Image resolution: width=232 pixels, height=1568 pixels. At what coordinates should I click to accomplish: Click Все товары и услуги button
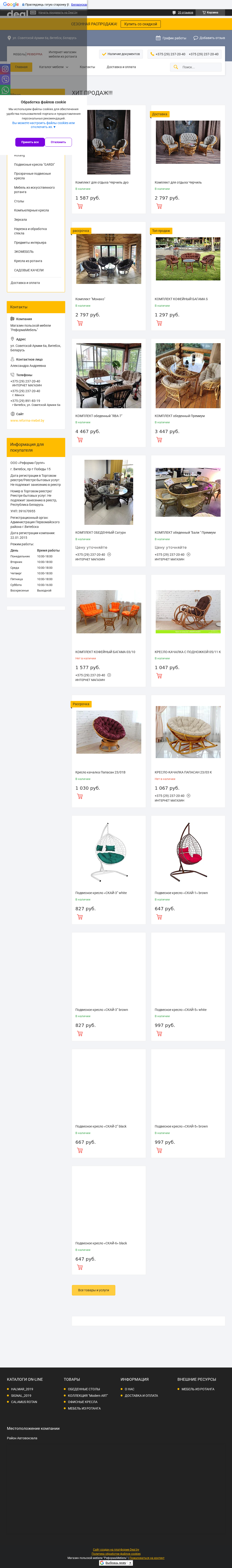coord(93,1290)
